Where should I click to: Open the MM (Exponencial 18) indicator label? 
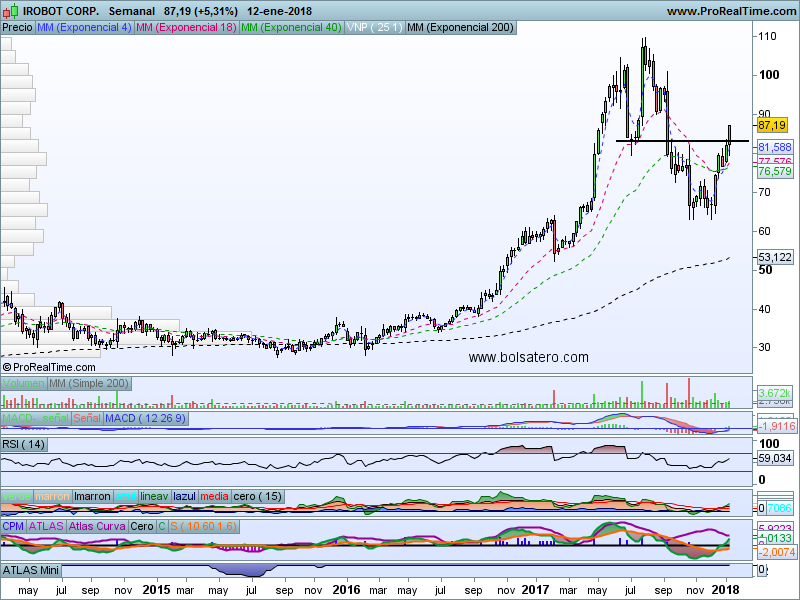point(186,28)
